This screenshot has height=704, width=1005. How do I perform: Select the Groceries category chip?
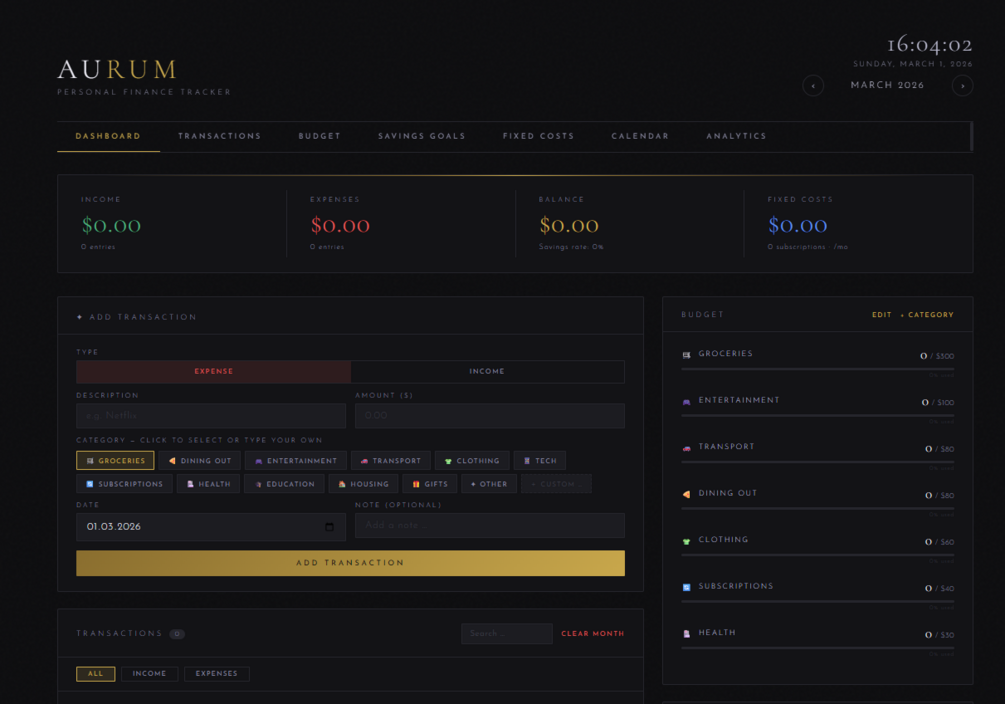tap(115, 460)
